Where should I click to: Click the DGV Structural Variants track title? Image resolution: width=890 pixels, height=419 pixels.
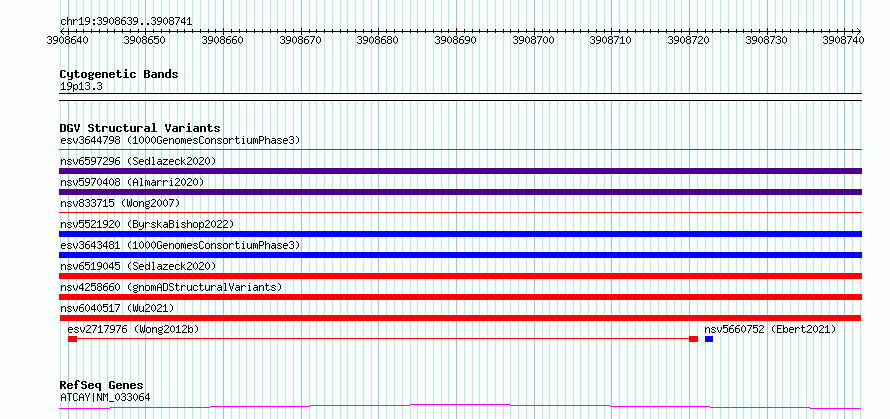pyautogui.click(x=140, y=128)
